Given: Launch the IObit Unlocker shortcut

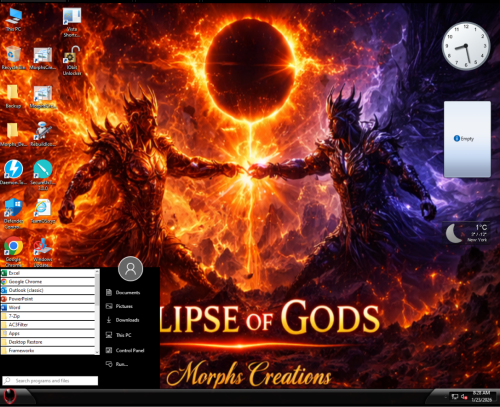Looking at the screenshot, I should coord(72,61).
